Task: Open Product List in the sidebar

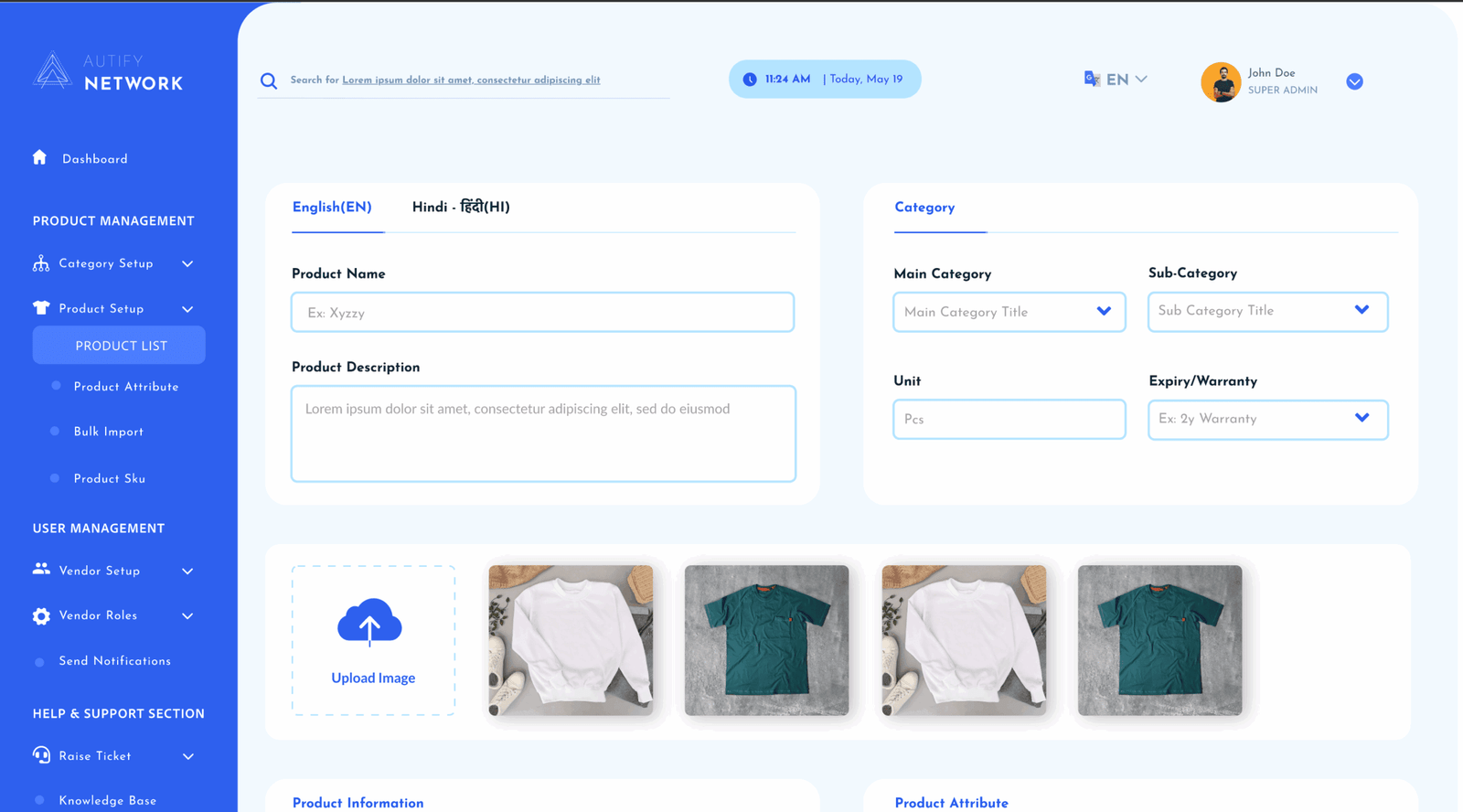Action: [x=120, y=346]
